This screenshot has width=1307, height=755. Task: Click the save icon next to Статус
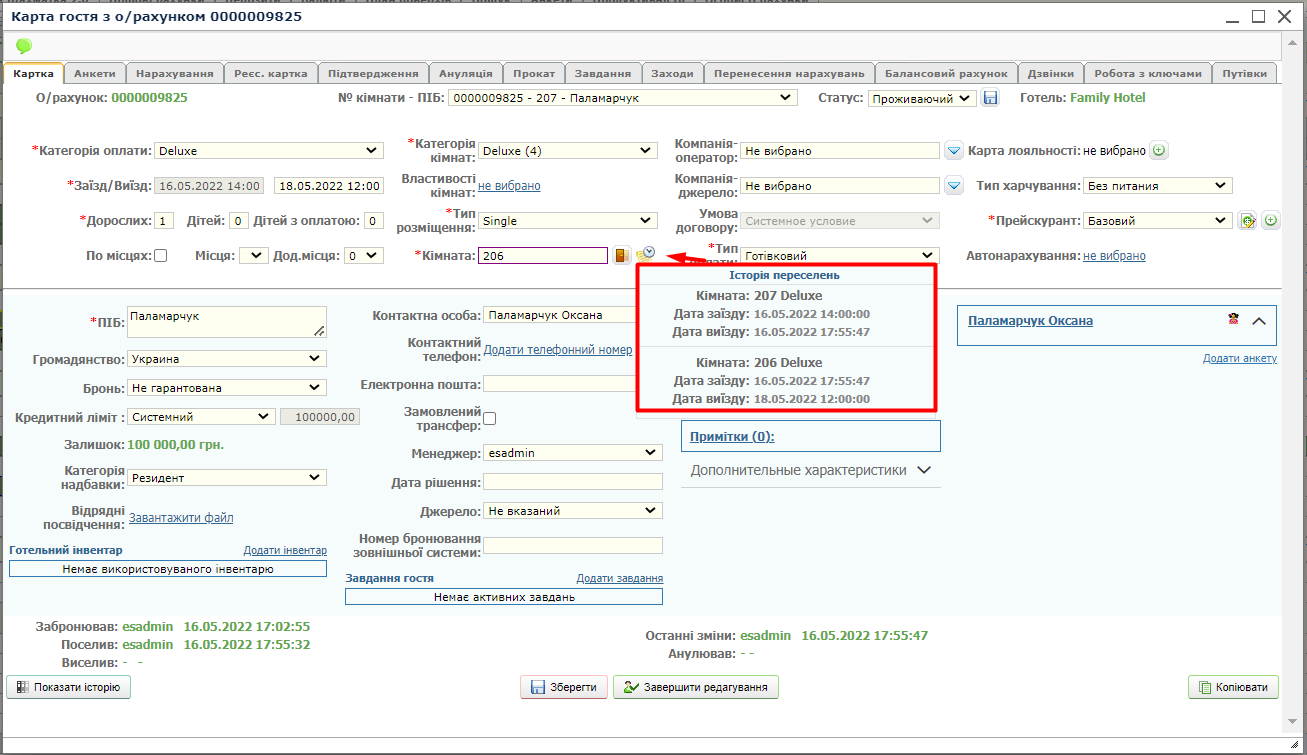pyautogui.click(x=990, y=98)
